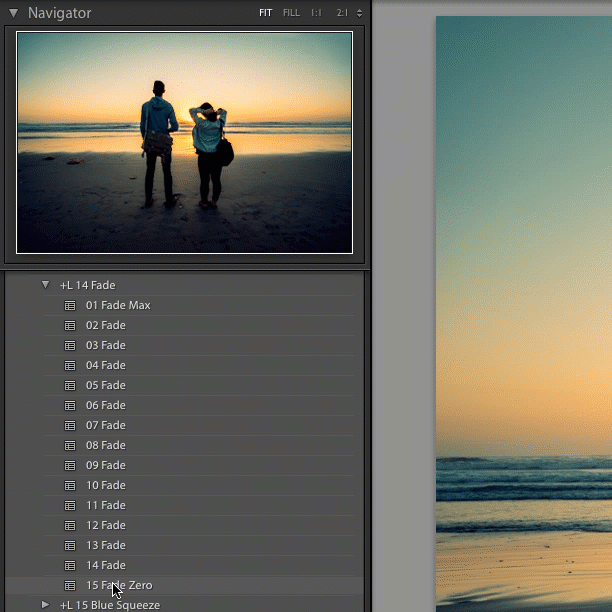
Task: Set Navigator zoom to 1:1
Action: click(x=316, y=13)
